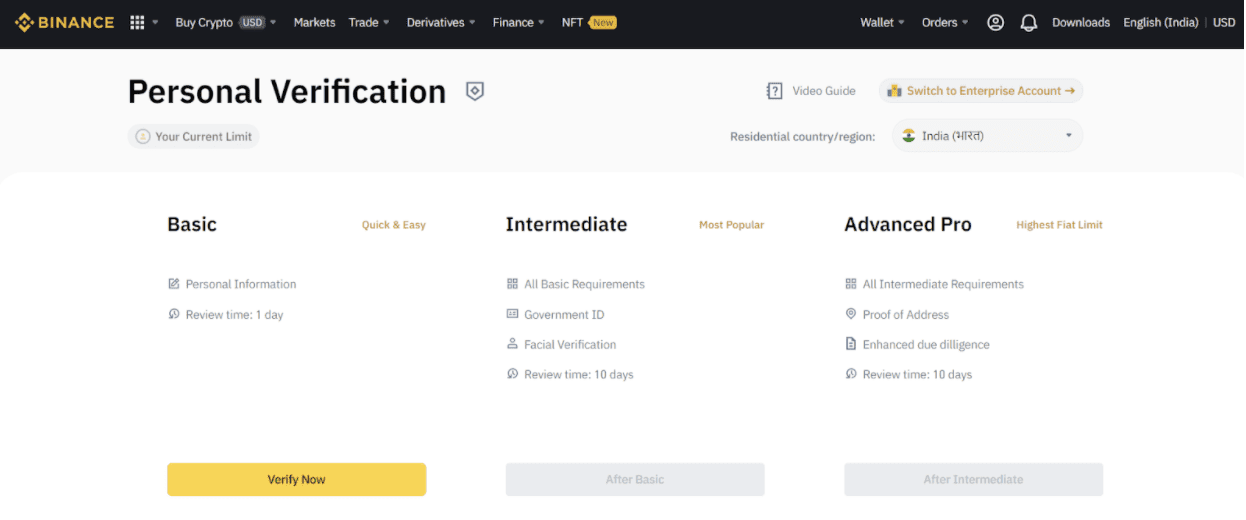Image resolution: width=1246 pixels, height=520 pixels.
Task: Click the Highest Fiat Limit label
Action: 1059,225
